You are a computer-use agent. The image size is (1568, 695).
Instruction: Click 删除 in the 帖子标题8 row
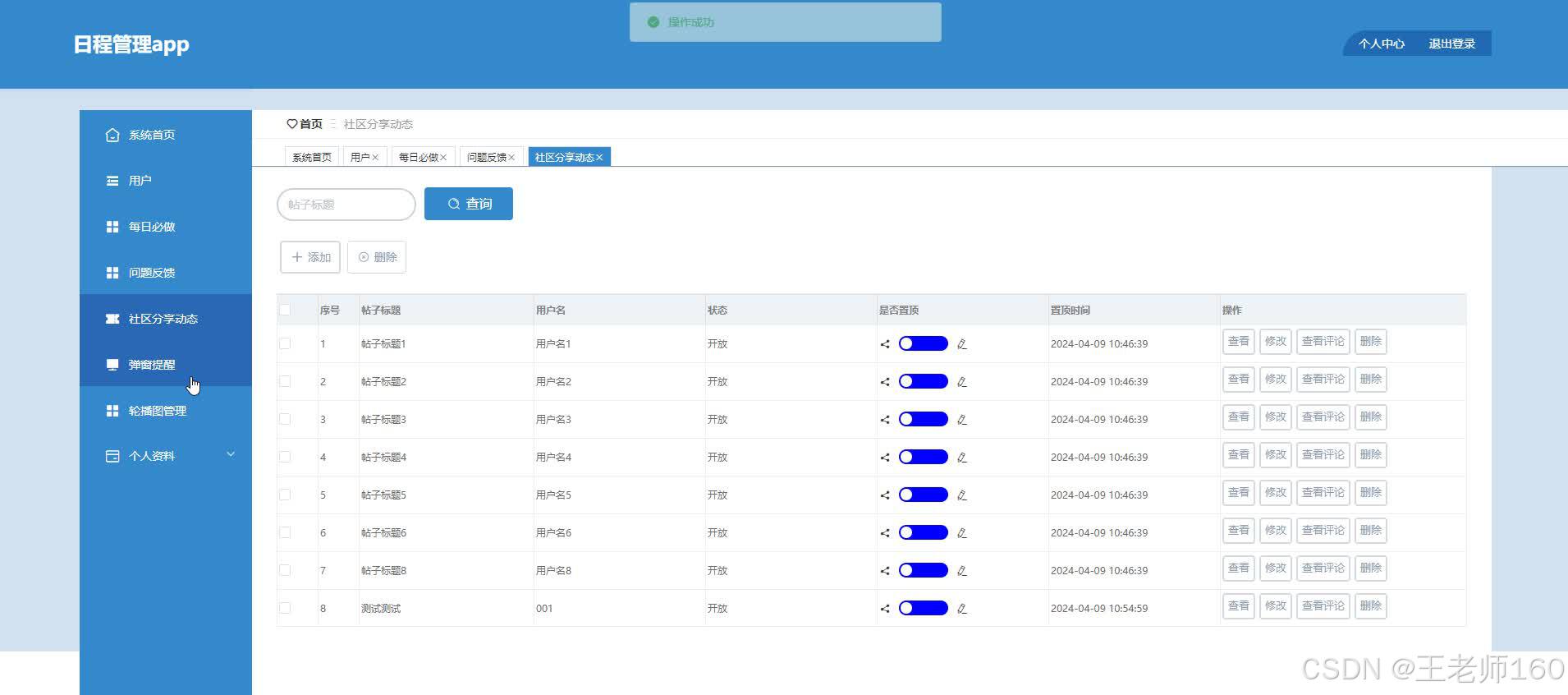(1371, 568)
